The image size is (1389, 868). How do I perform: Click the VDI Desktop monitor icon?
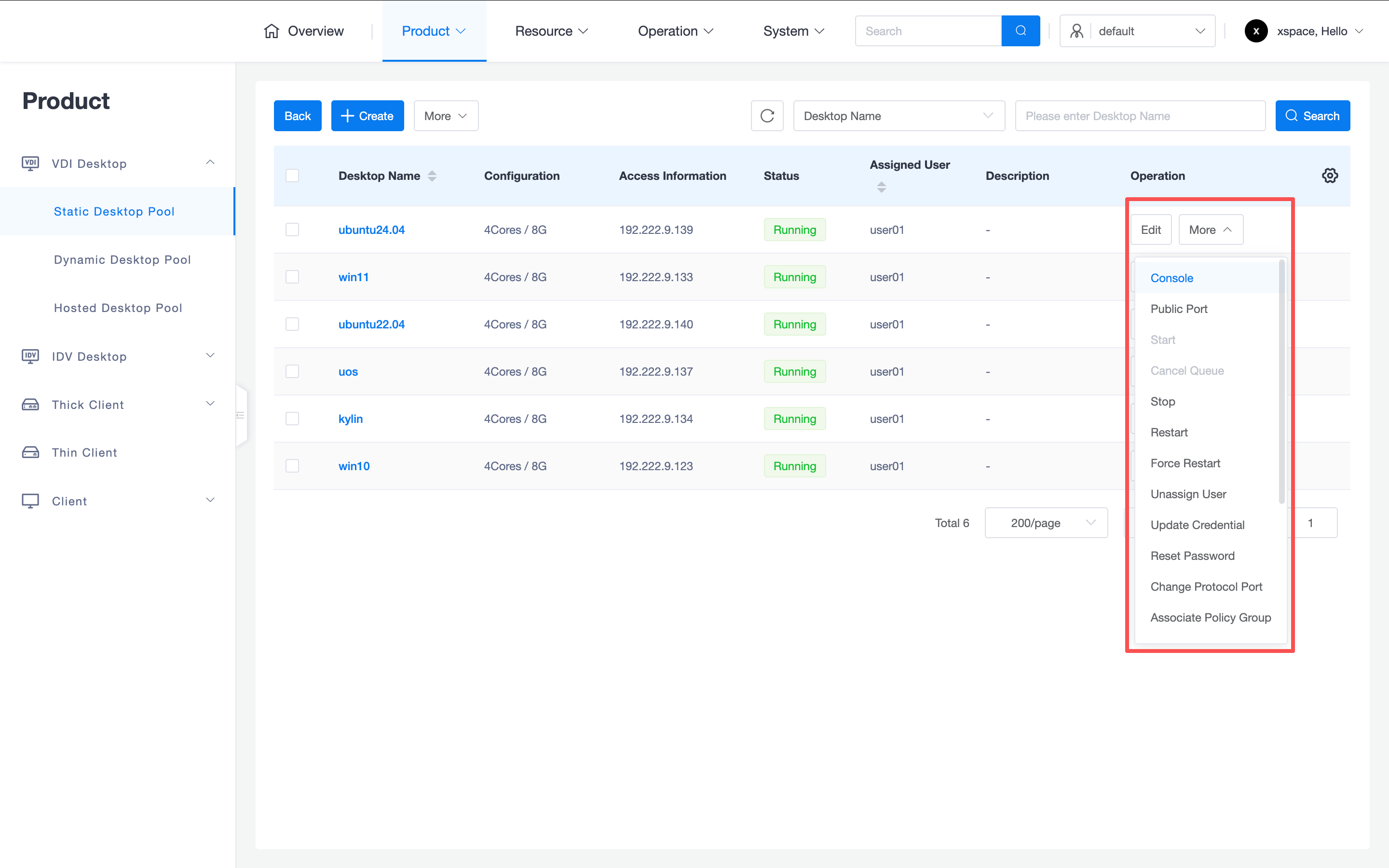pos(30,163)
